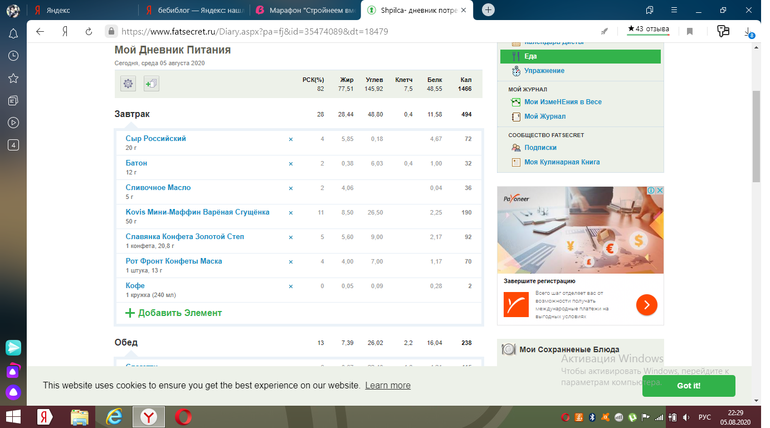Click Добавить Элемент under Завтрак
The image size is (770, 428).
tap(174, 313)
